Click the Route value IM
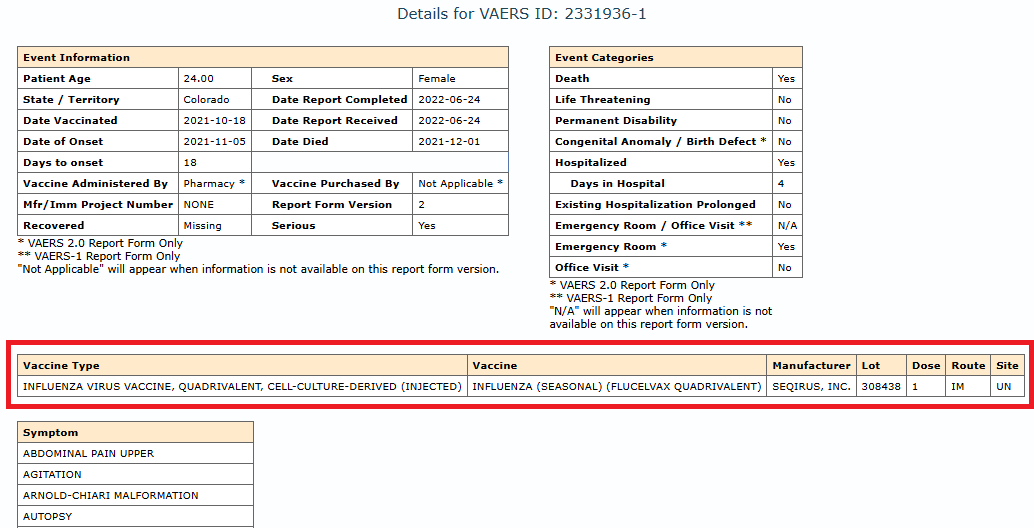 click(960, 387)
